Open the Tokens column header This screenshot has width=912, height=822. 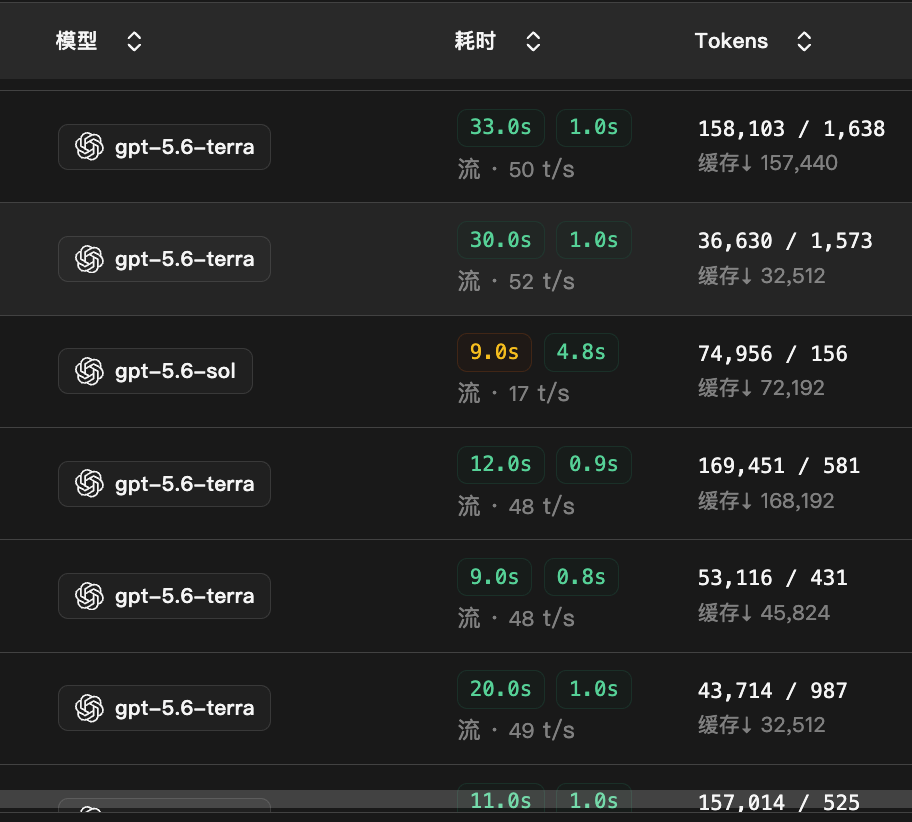pyautogui.click(x=731, y=41)
